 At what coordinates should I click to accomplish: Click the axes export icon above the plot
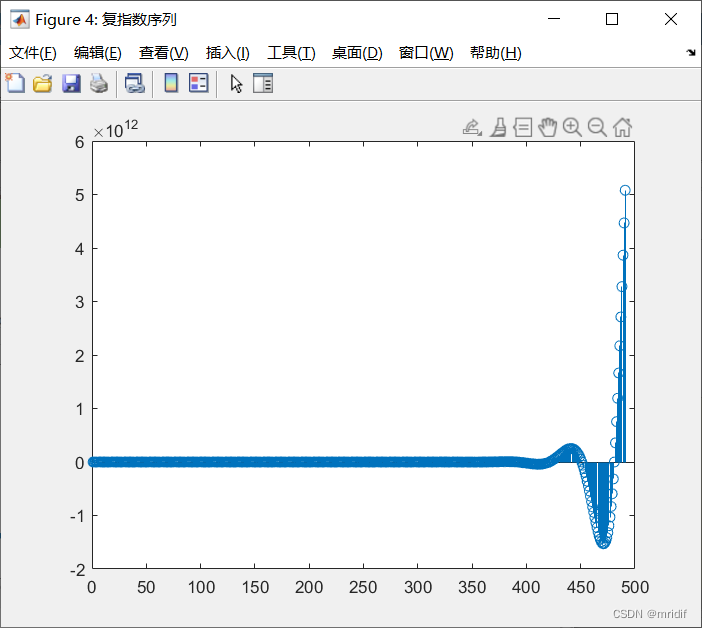point(472,128)
